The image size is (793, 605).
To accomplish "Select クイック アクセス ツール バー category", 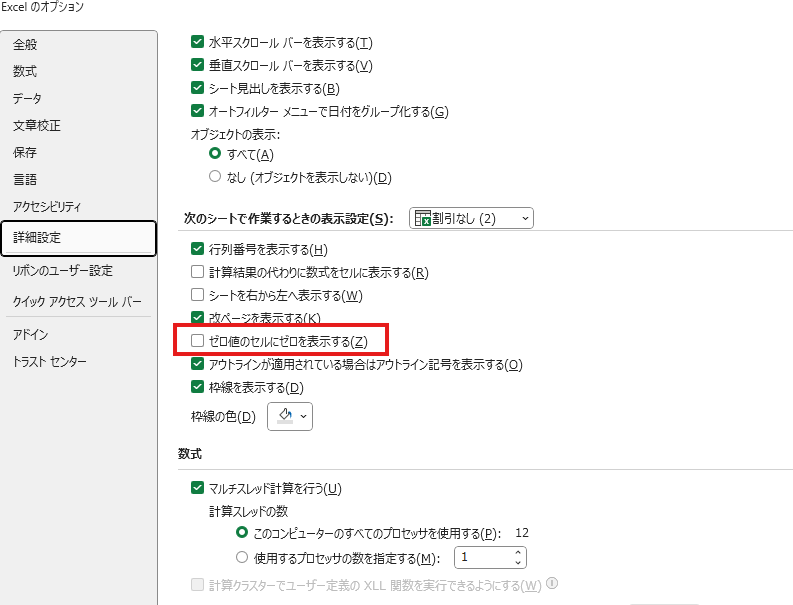I will tap(76, 301).
